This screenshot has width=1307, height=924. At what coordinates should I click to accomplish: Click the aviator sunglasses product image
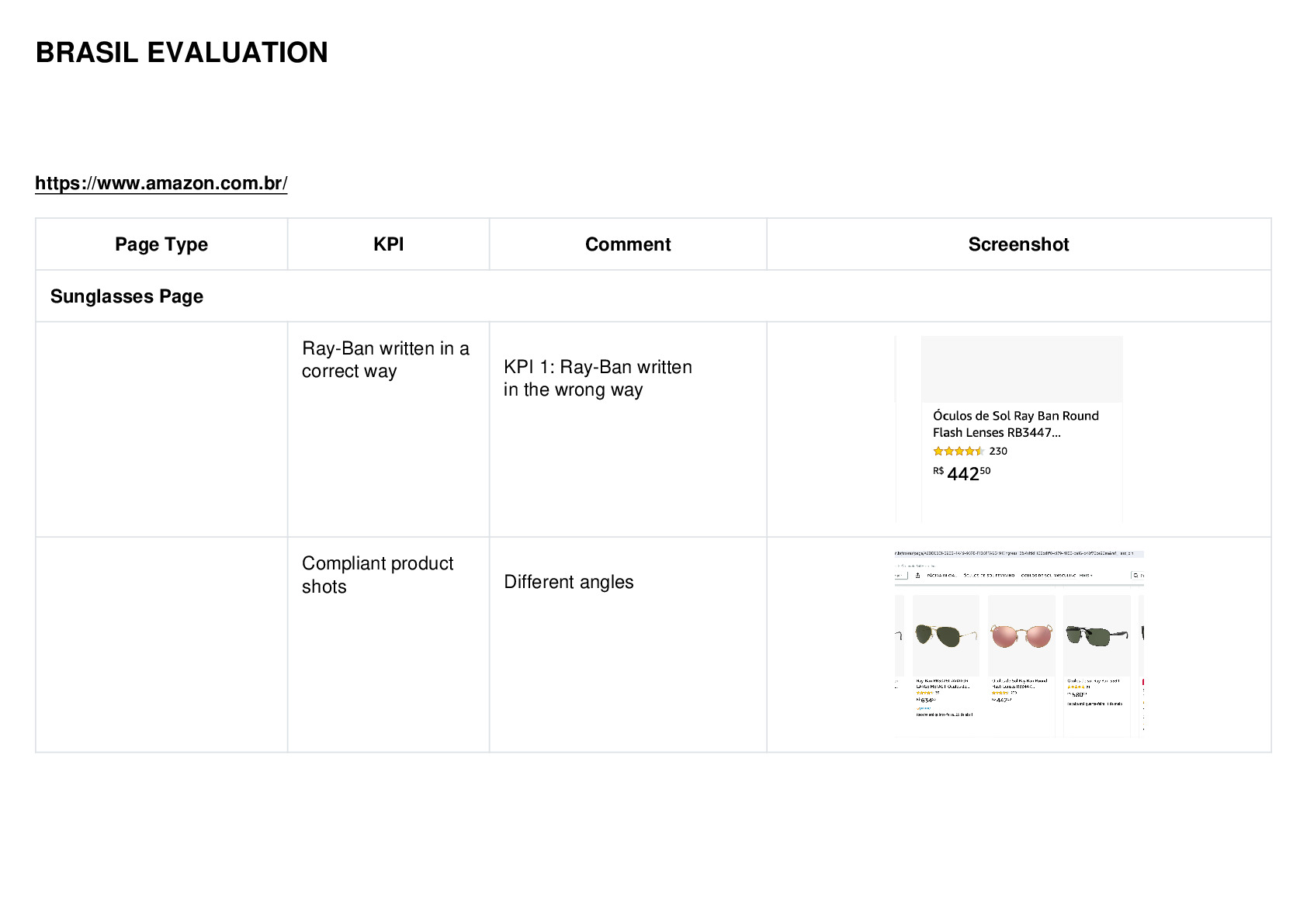click(945, 635)
